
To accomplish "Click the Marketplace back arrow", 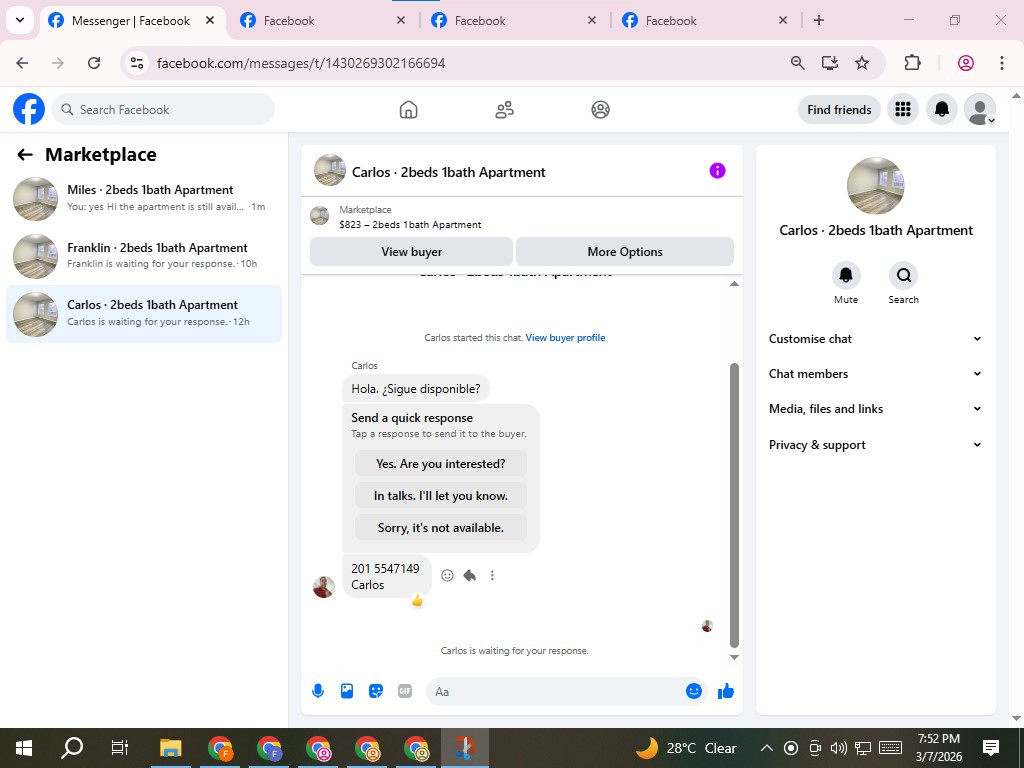I will pyautogui.click(x=25, y=155).
